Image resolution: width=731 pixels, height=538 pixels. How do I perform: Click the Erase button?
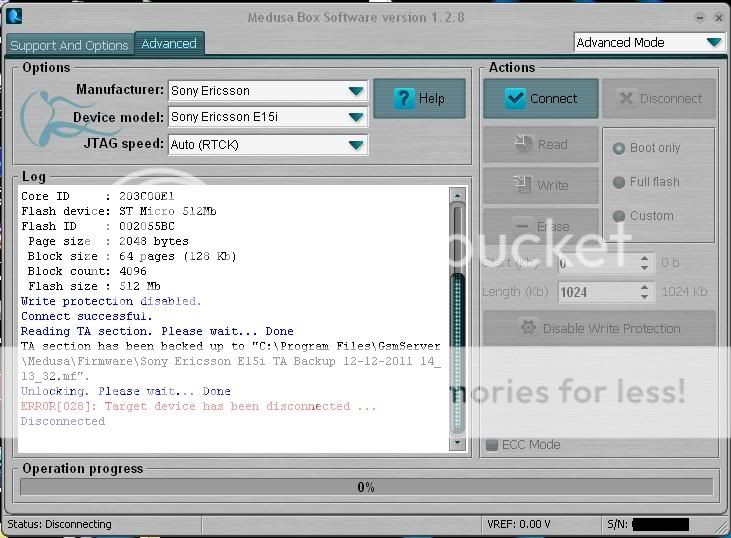click(541, 227)
